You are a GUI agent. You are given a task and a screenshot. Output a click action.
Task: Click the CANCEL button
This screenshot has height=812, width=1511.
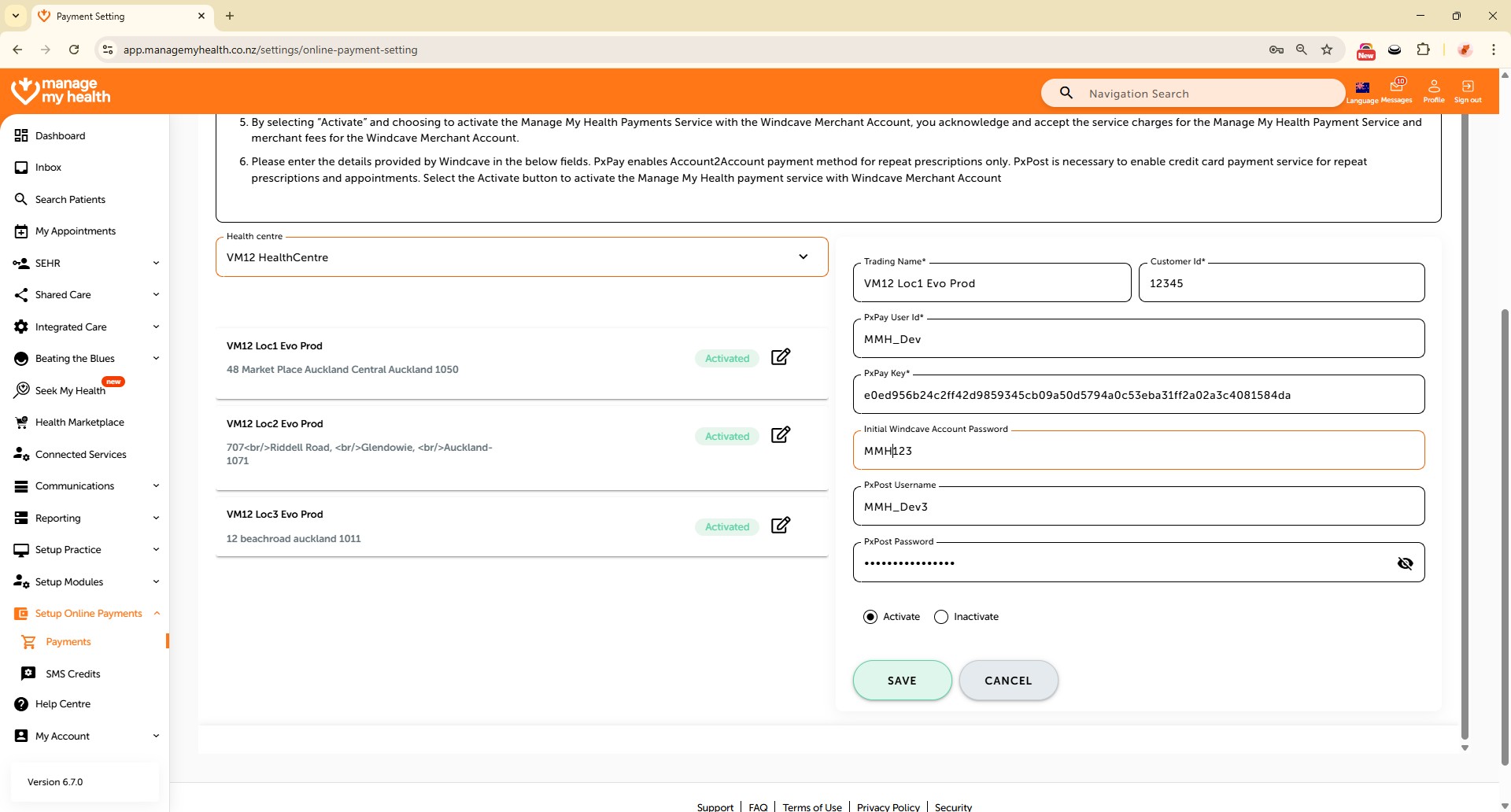[1008, 681]
